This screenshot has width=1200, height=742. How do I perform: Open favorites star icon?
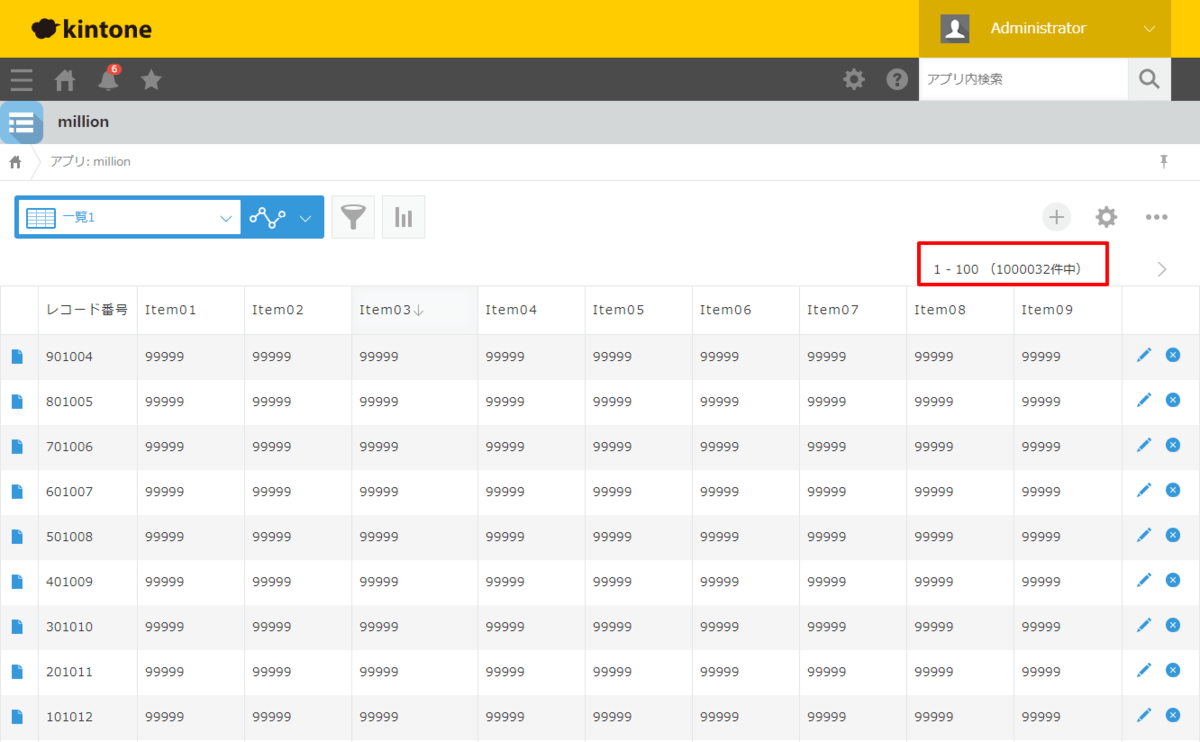coord(151,80)
